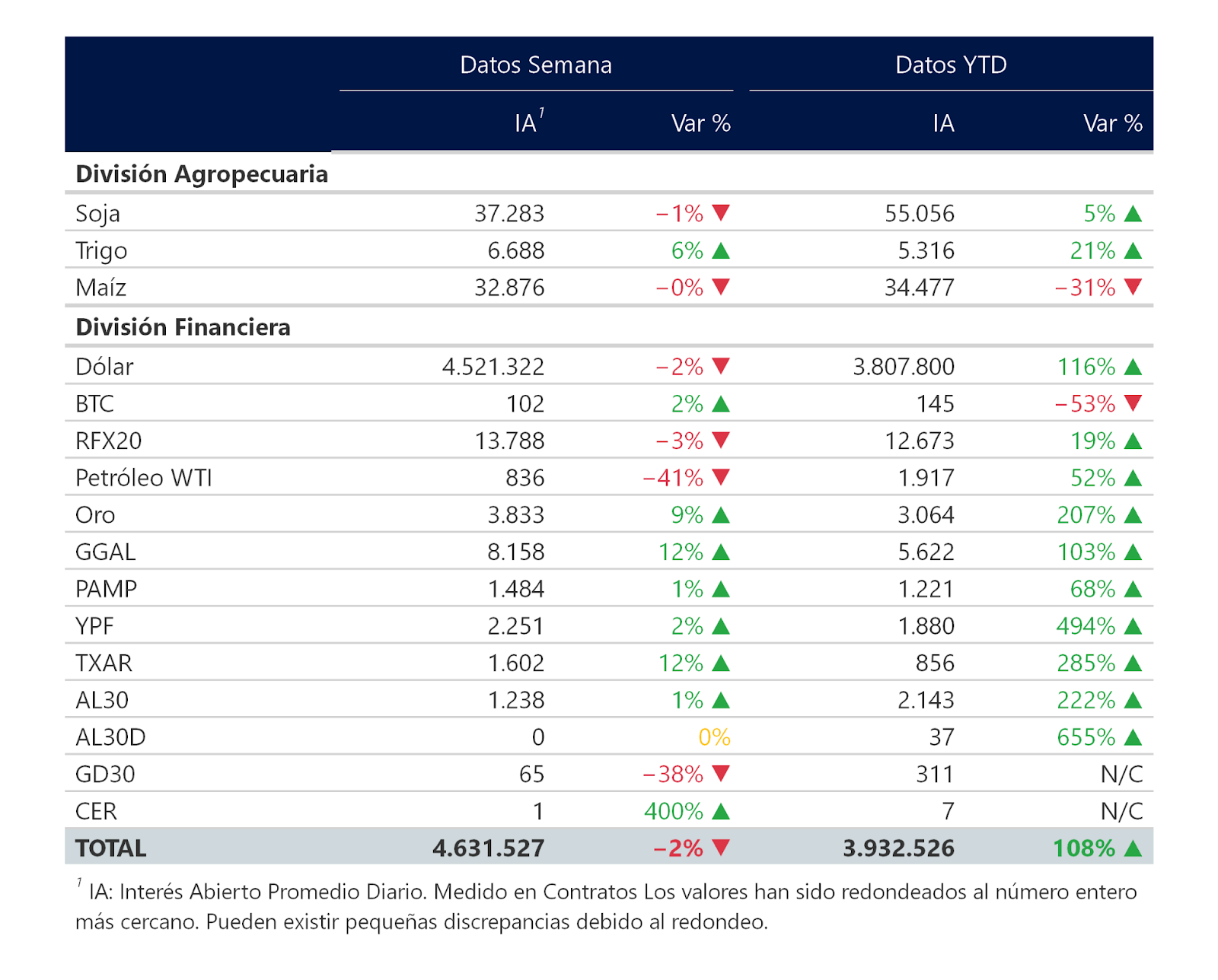Image resolution: width=1218 pixels, height=980 pixels.
Task: Click the Oro YTD IA value 3.064
Action: coord(926,515)
